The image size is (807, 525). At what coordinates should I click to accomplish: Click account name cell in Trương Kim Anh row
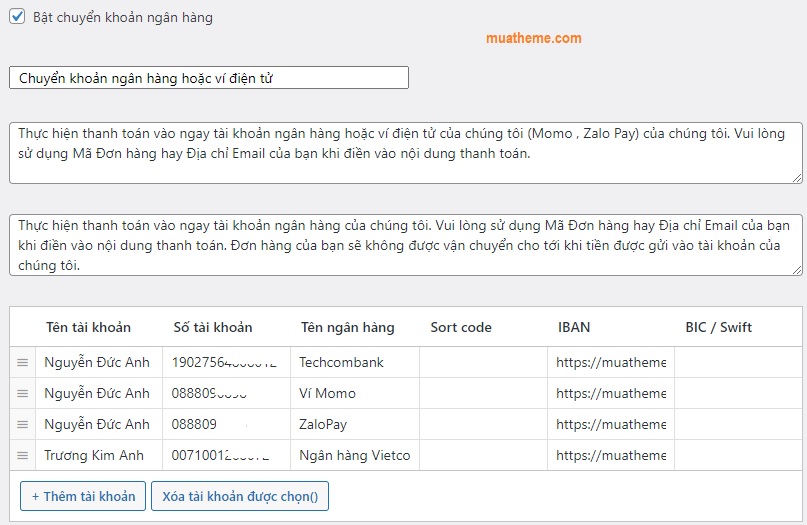coord(98,456)
